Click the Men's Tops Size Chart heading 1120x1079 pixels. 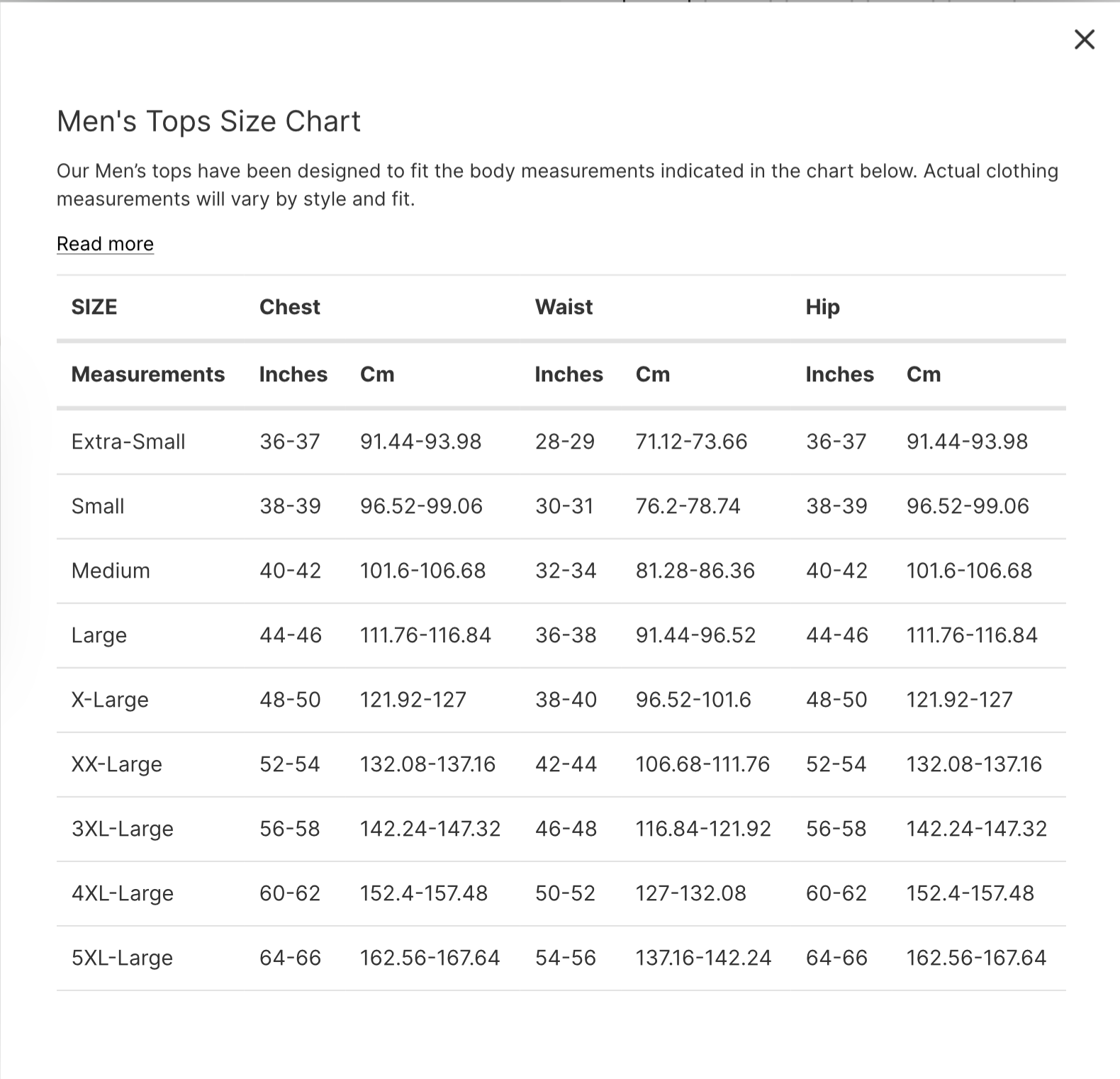[x=208, y=121]
